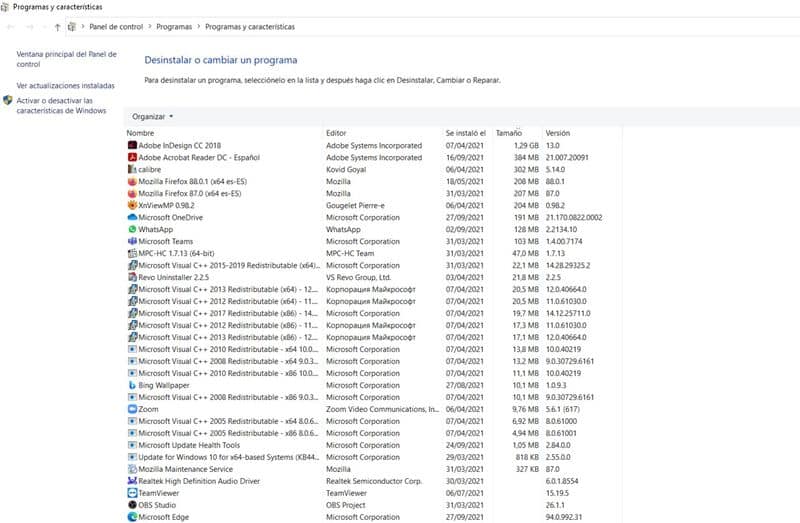Click the TeamViewer icon
The width and height of the screenshot is (800, 523).
coord(132,493)
